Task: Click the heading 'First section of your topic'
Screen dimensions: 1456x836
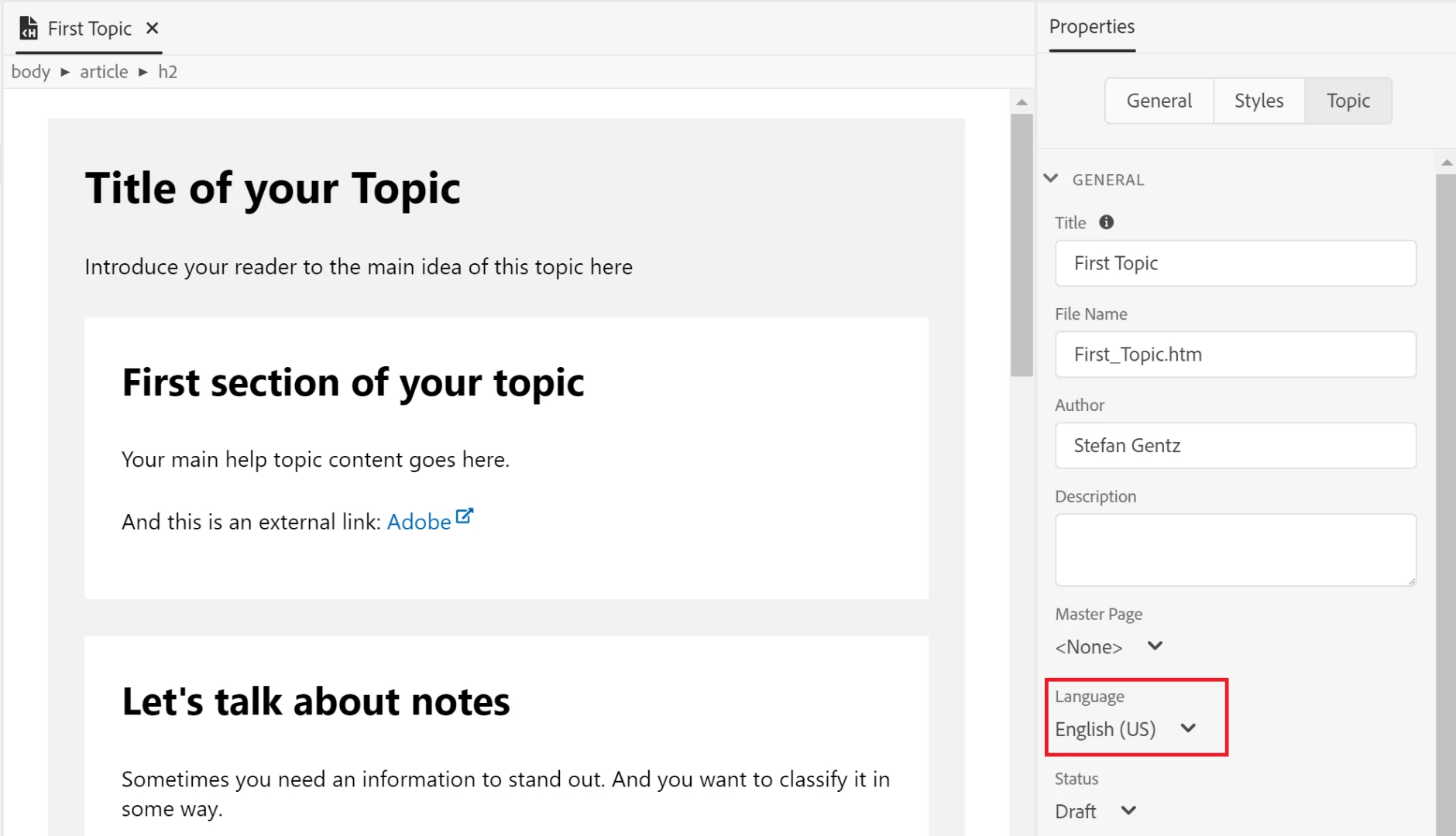Action: [353, 382]
